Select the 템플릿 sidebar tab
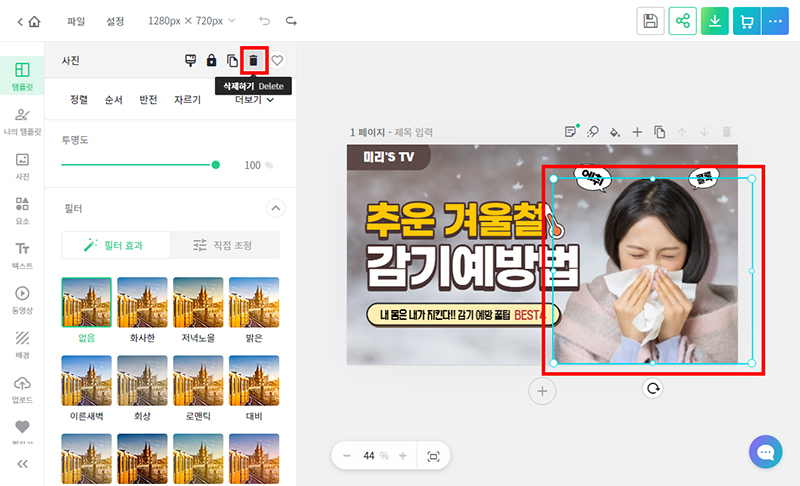Viewport: 800px width, 486px height. 22,76
